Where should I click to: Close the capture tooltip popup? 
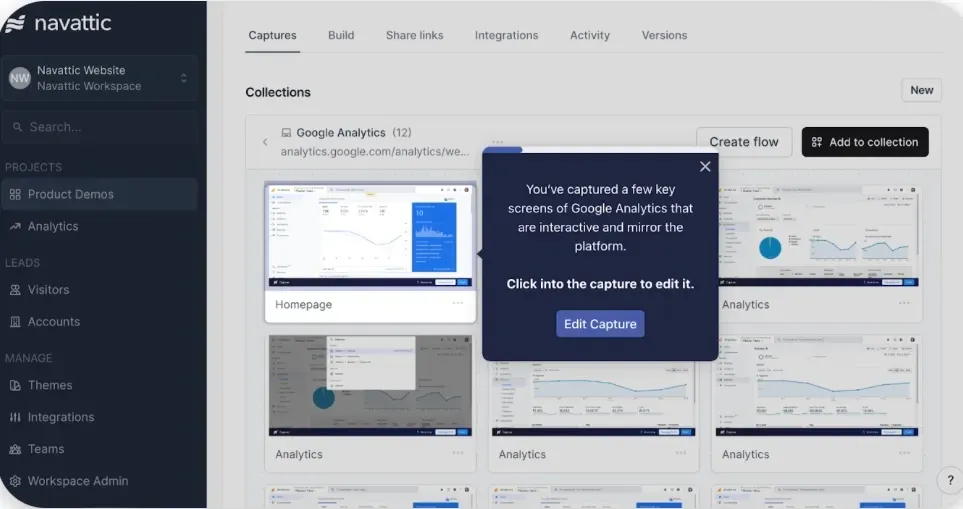(x=705, y=166)
